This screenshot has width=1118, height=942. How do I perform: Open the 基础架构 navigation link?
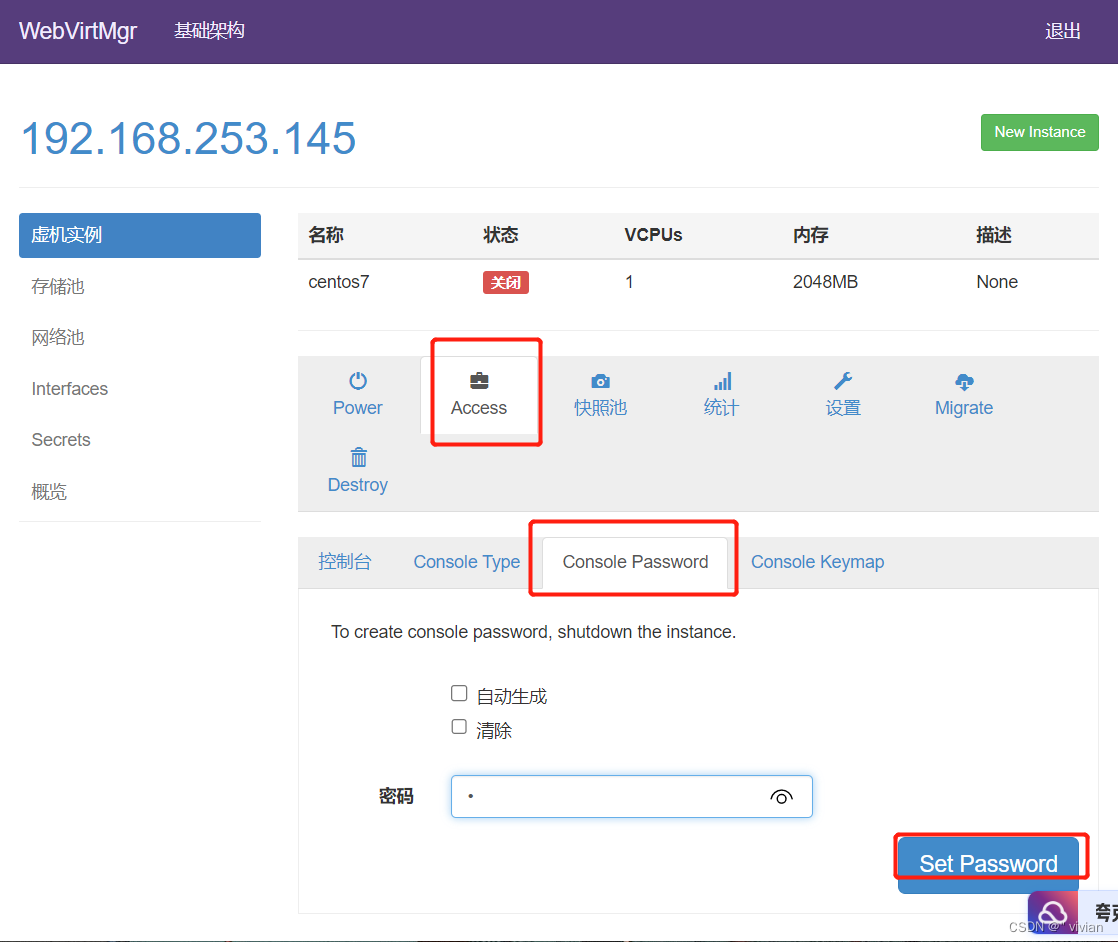point(210,31)
